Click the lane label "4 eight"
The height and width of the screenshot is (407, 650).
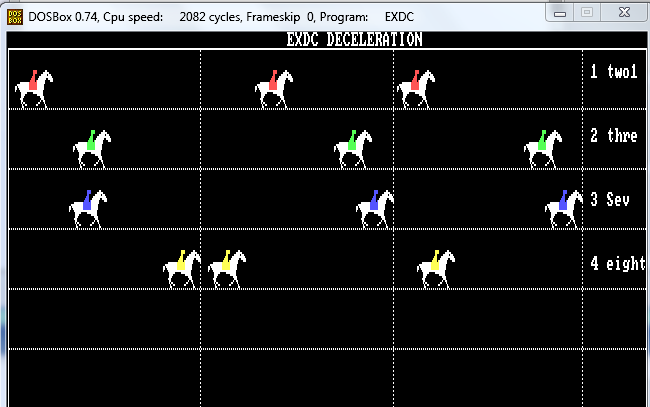pyautogui.click(x=618, y=263)
